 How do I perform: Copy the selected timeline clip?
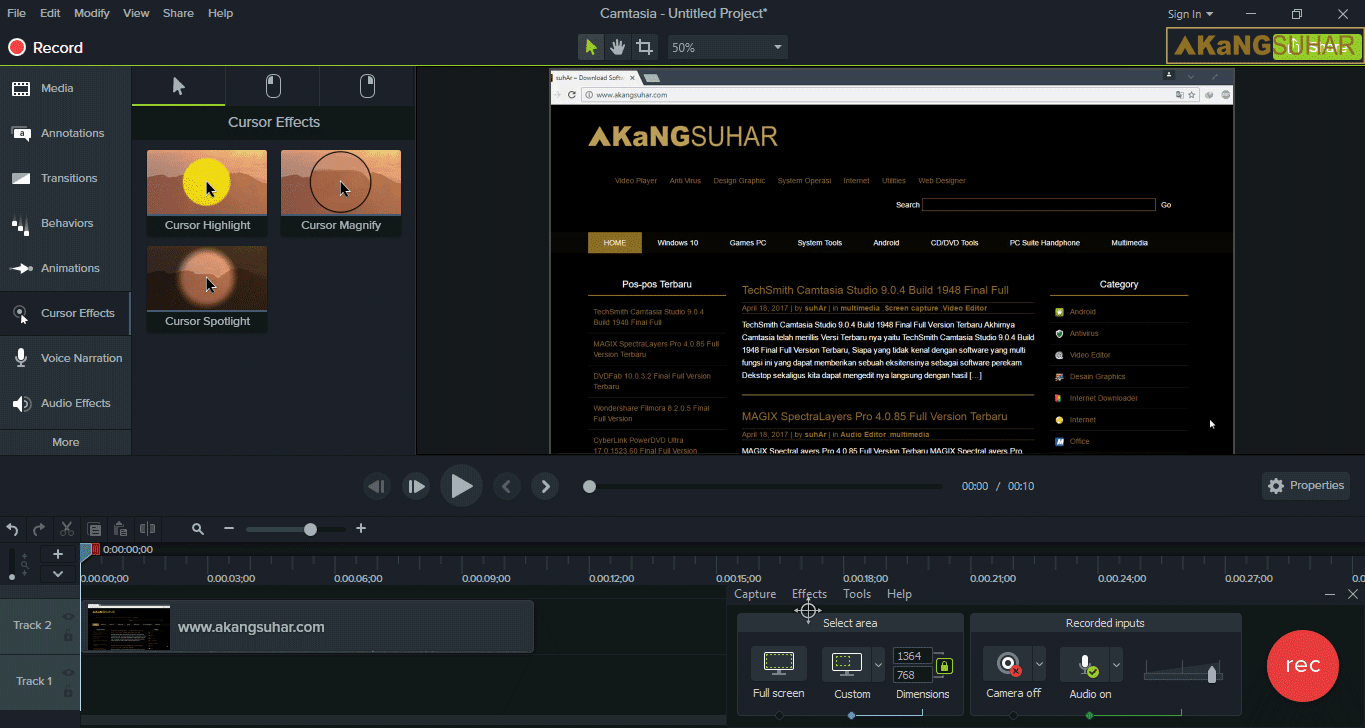94,529
